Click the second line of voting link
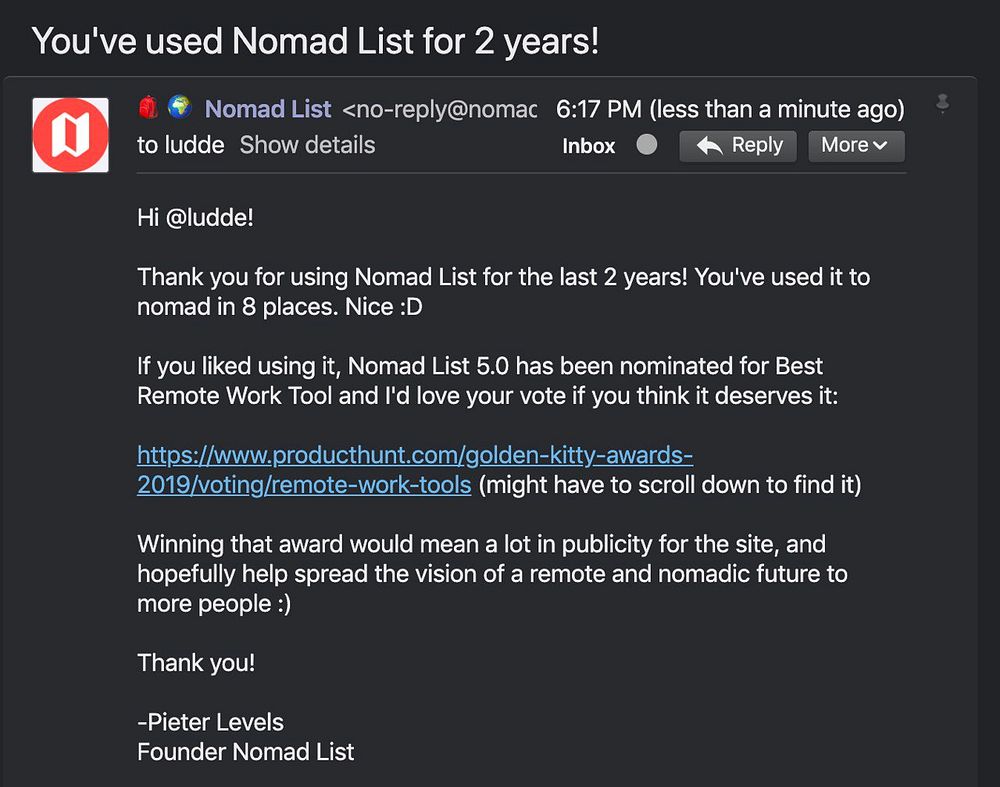The height and width of the screenshot is (787, 1000). pyautogui.click(x=304, y=485)
